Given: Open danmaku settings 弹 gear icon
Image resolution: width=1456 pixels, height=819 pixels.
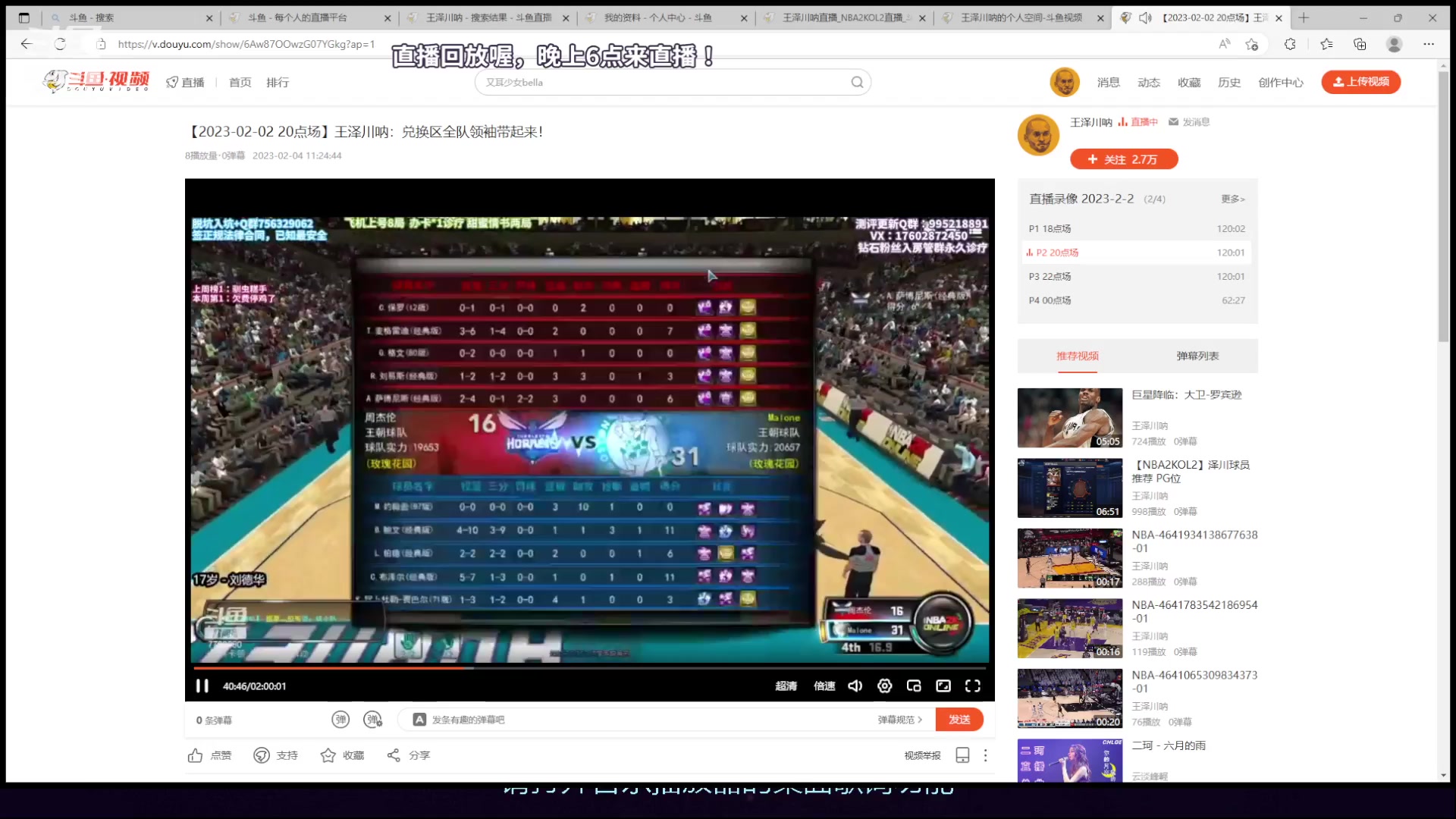Looking at the screenshot, I should tap(372, 720).
